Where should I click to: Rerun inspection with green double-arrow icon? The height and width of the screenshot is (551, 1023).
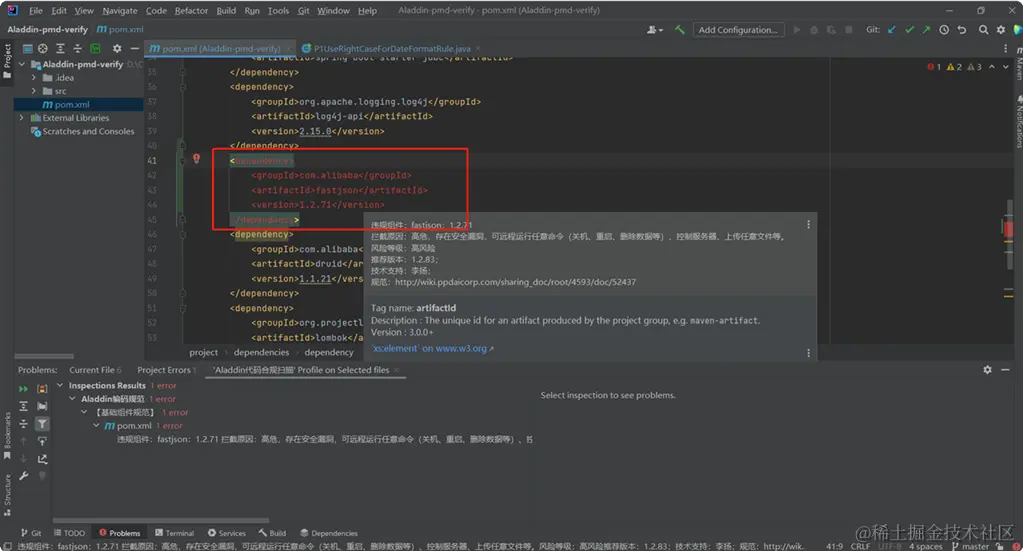click(x=23, y=389)
